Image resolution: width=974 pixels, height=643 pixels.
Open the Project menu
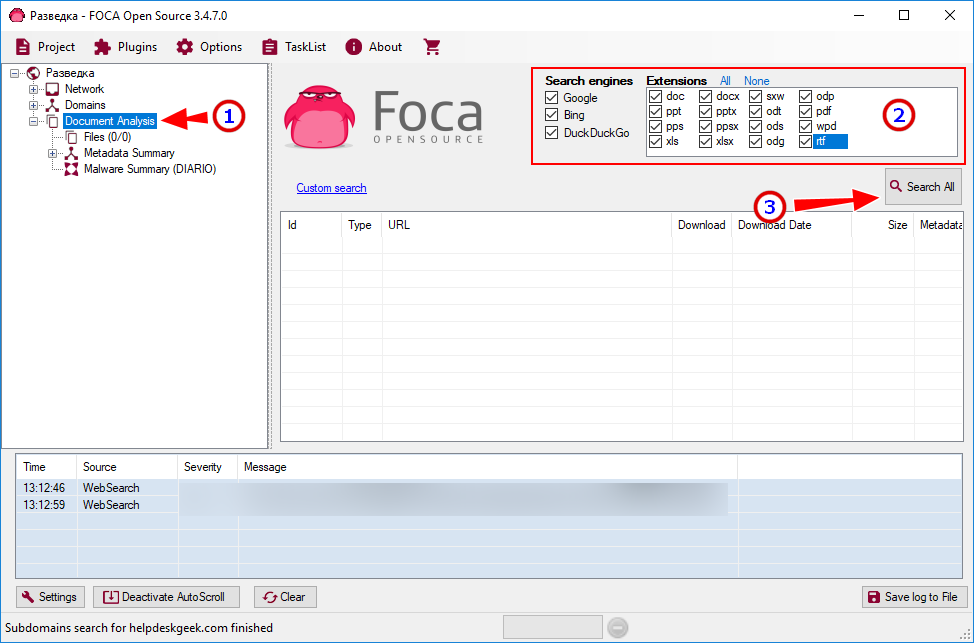click(45, 47)
